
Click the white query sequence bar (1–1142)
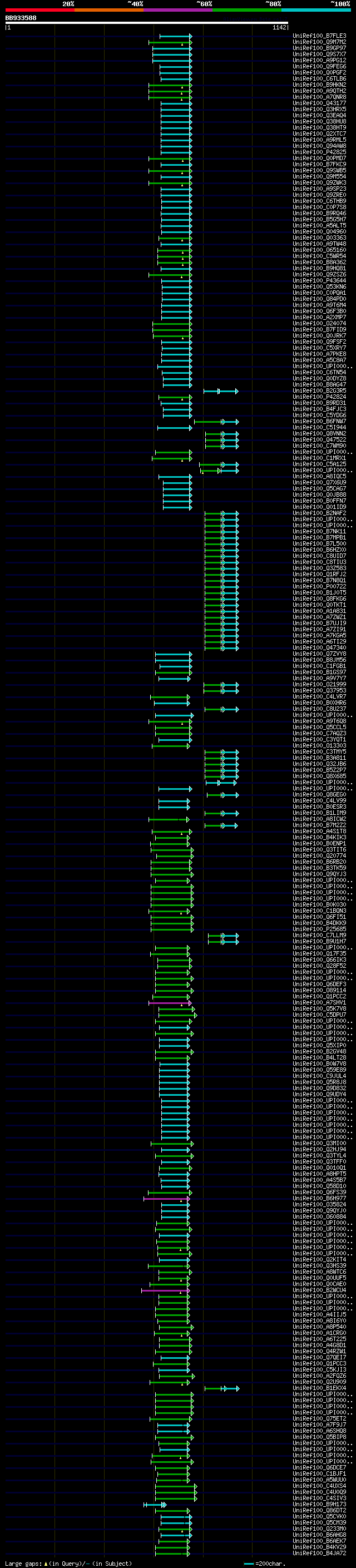[x=147, y=23]
